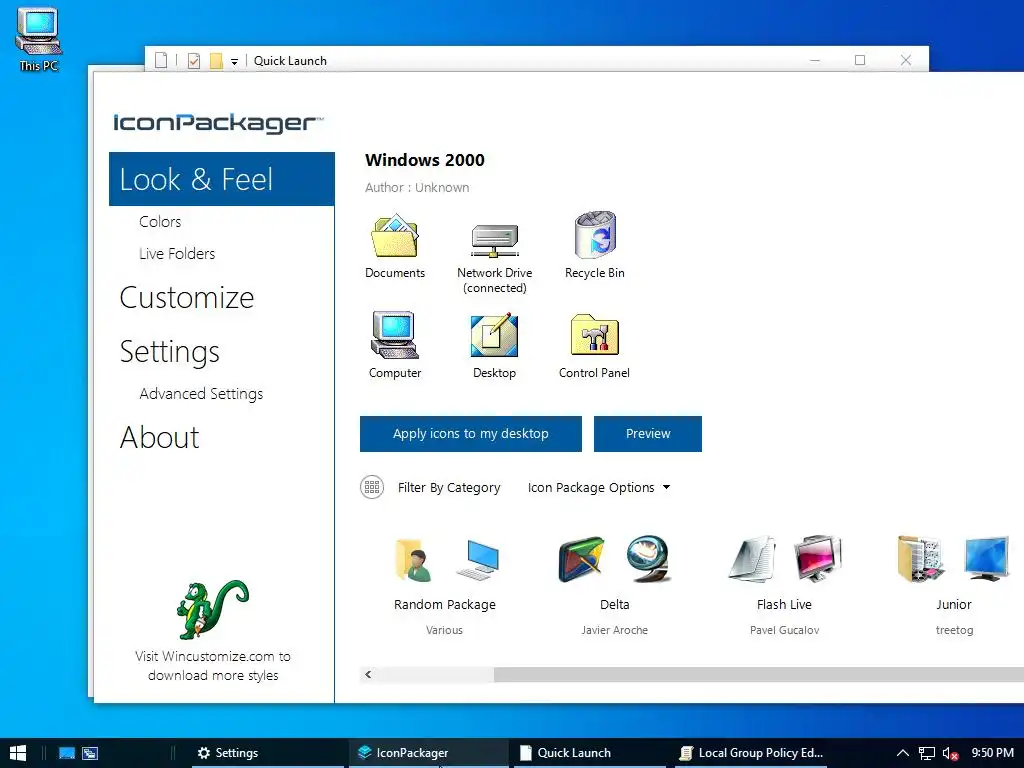Click the Recycle Bin icon preview
Image resolution: width=1024 pixels, height=768 pixels.
pos(595,235)
